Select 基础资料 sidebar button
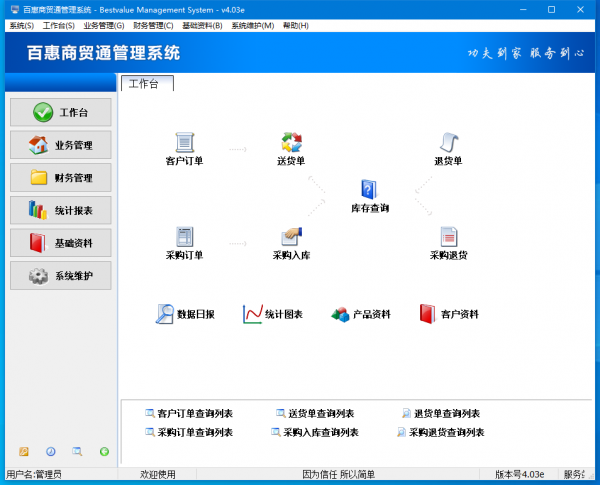This screenshot has height=485, width=600. tap(61, 243)
